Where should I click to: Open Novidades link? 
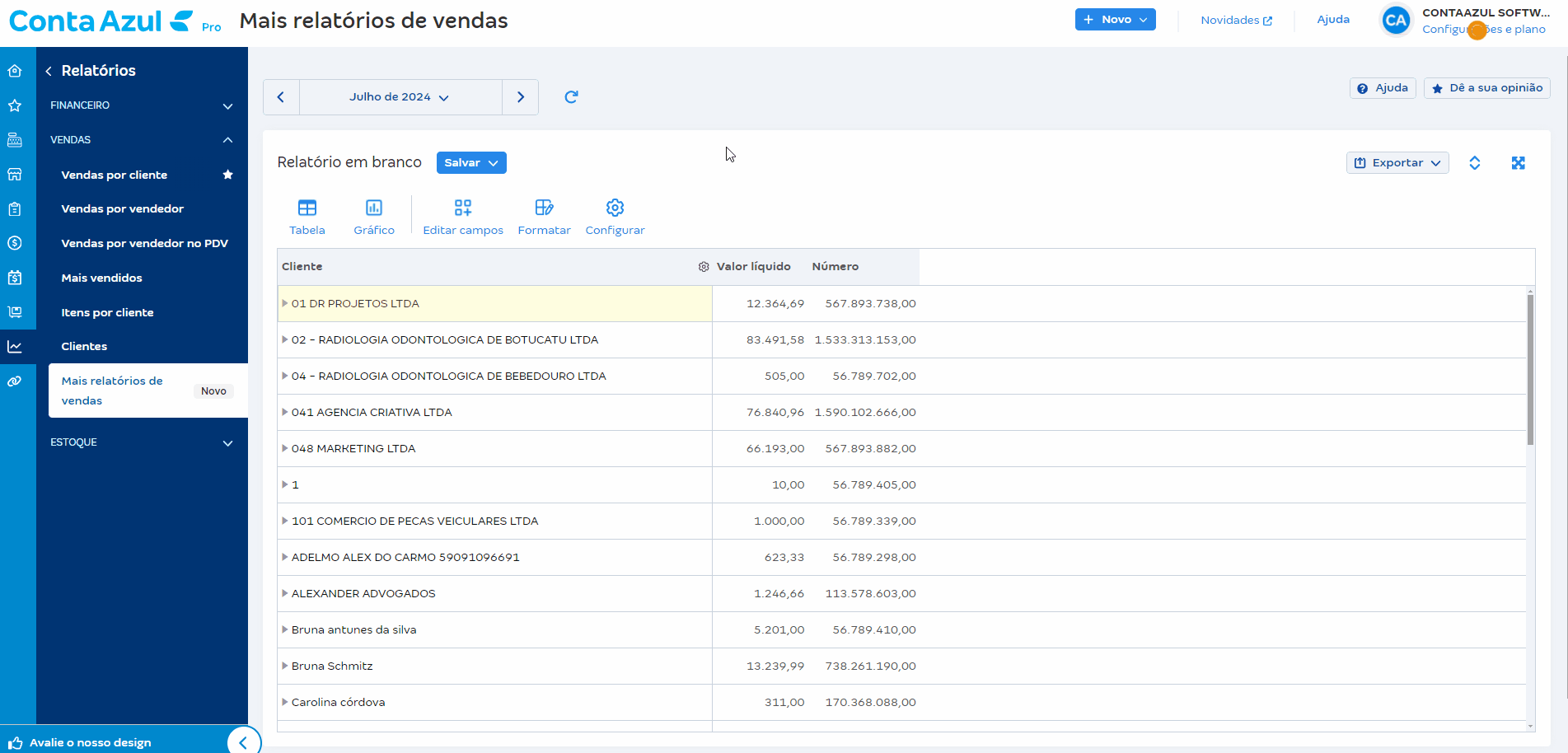click(1236, 20)
